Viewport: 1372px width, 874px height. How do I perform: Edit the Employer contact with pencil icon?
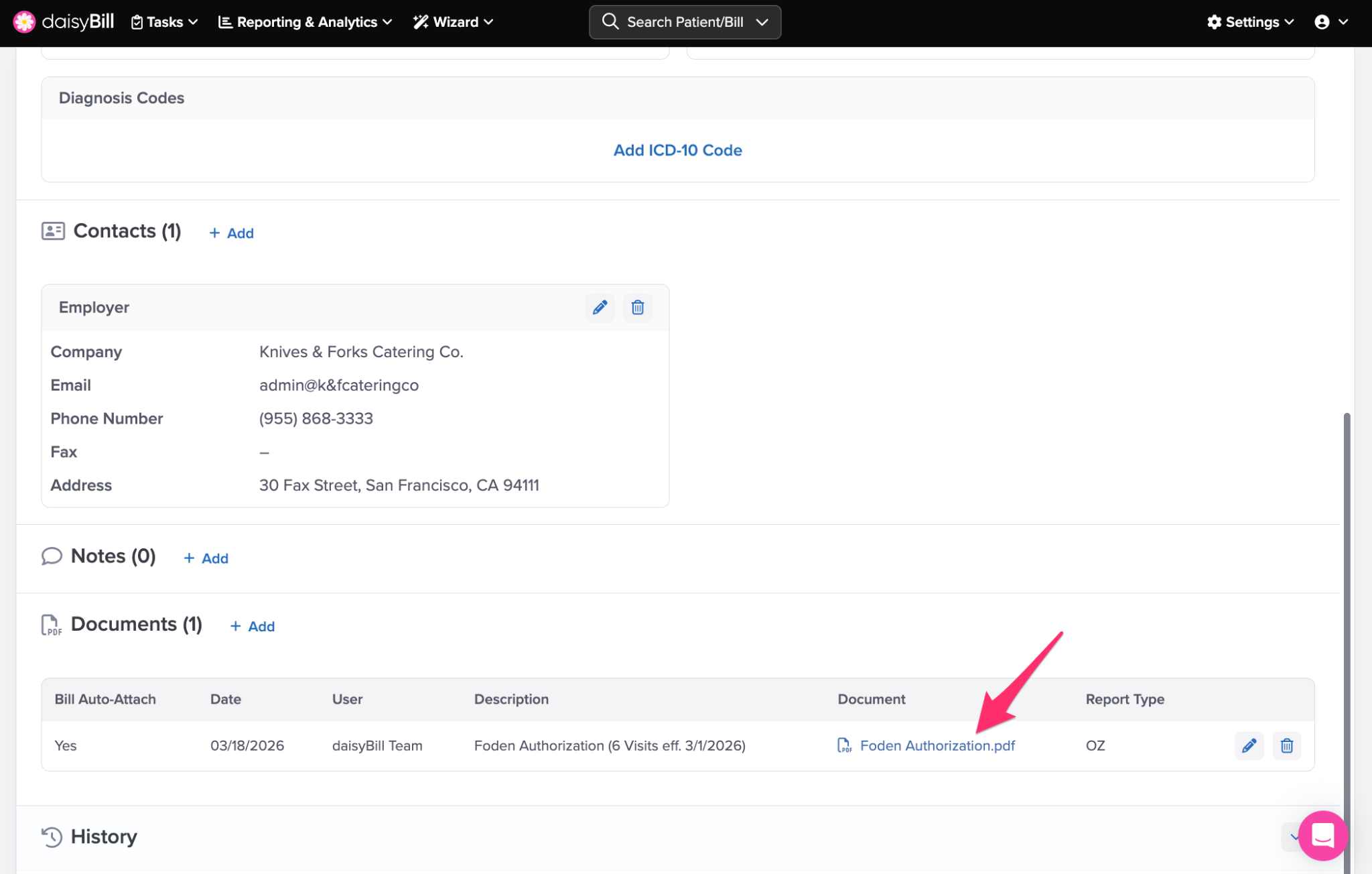click(600, 308)
